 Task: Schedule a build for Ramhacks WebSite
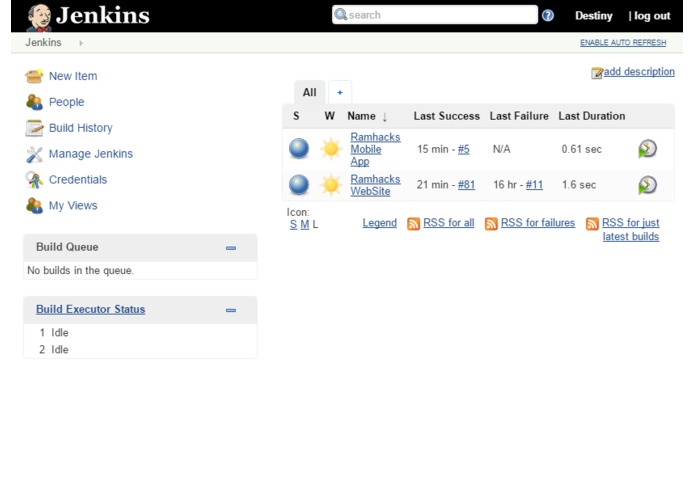pos(647,185)
